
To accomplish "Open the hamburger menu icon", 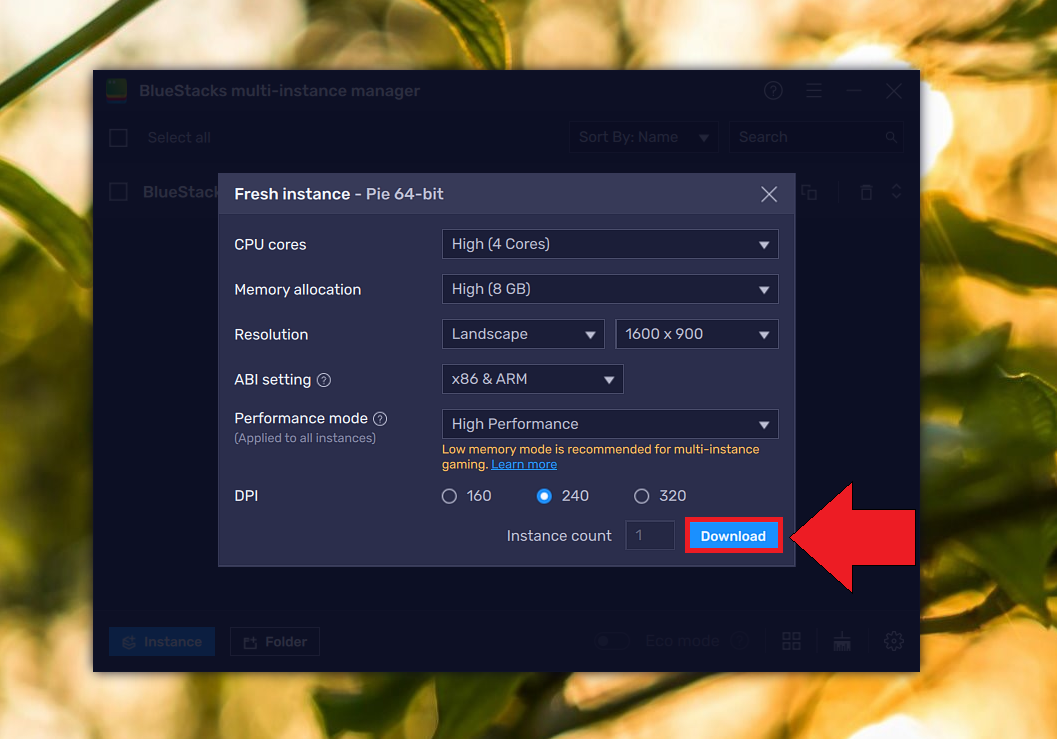I will coord(814,90).
